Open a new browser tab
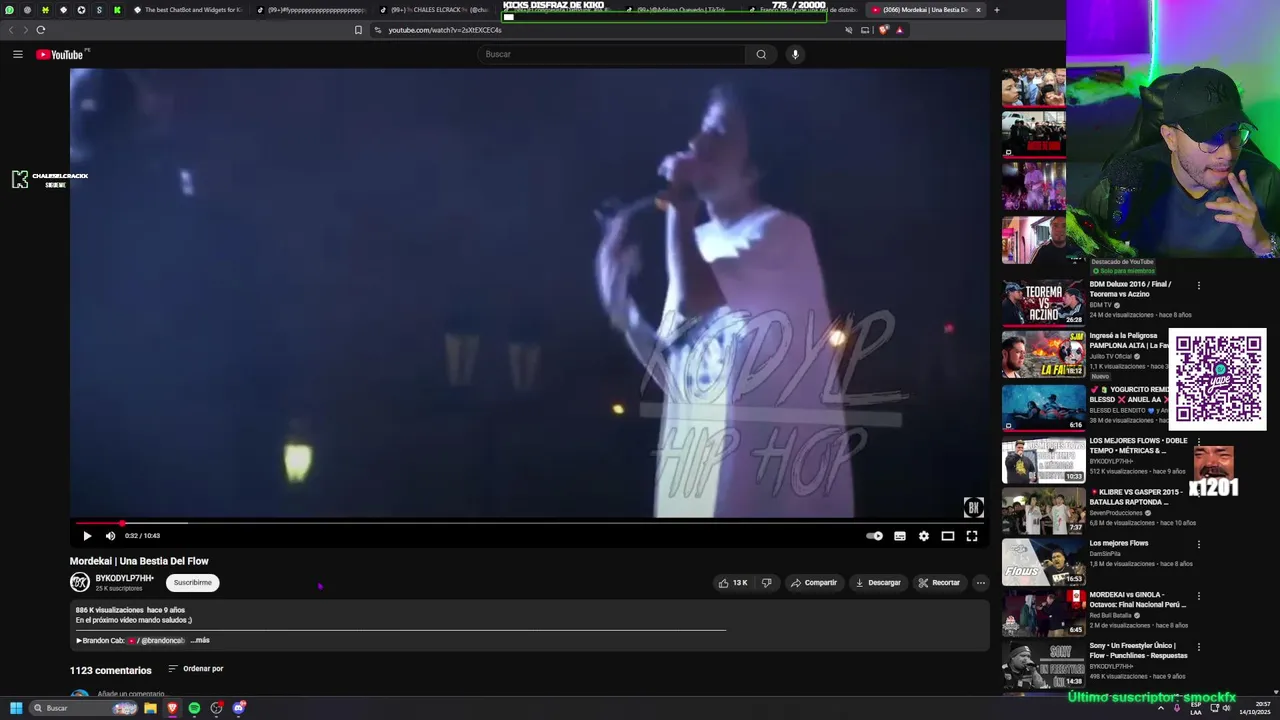 997,10
